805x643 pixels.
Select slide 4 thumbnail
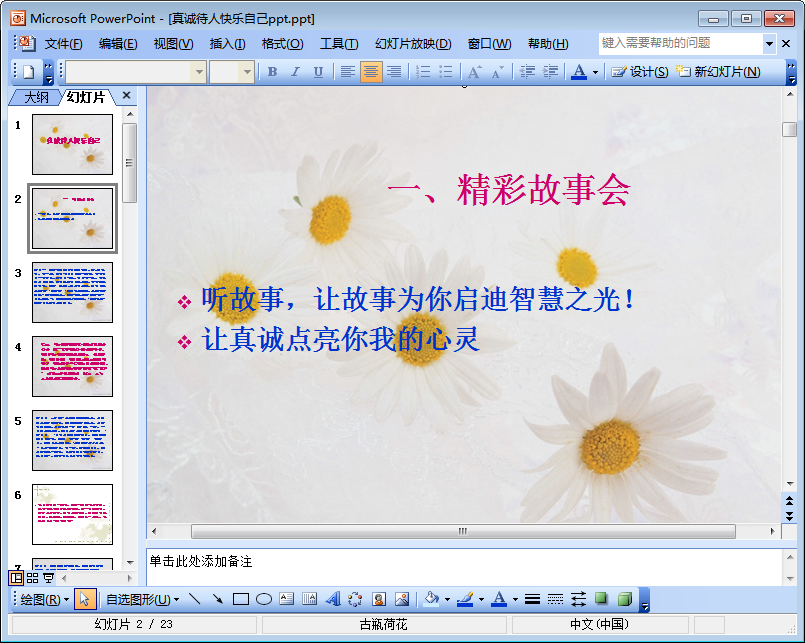point(72,366)
